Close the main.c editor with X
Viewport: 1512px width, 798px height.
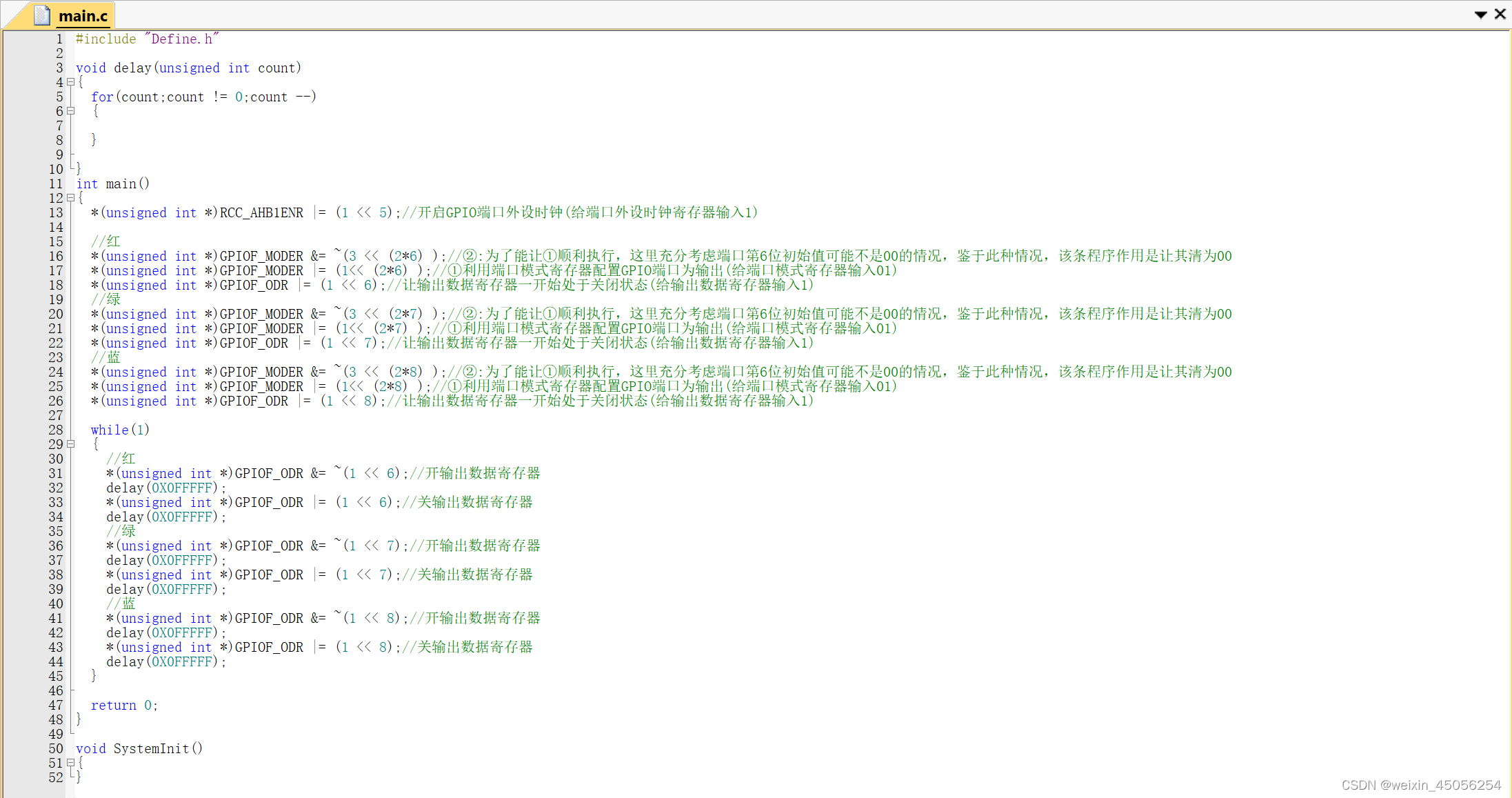tap(1500, 14)
